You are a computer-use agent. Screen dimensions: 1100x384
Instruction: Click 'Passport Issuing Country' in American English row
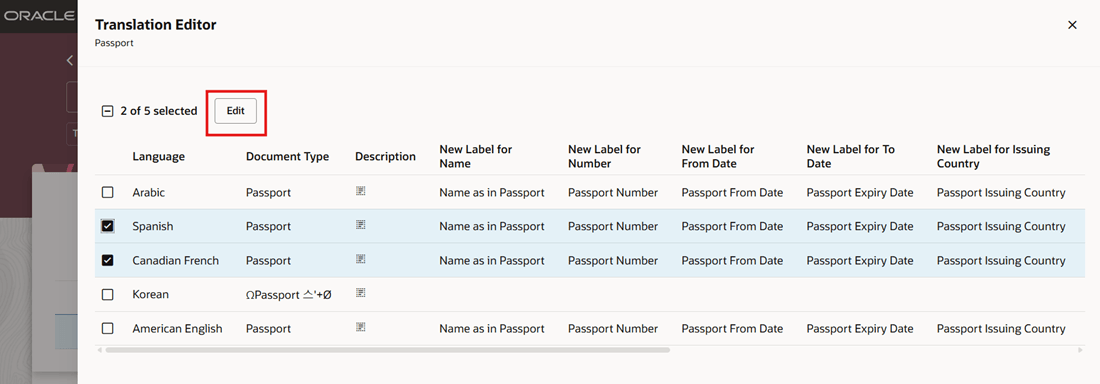[x=1001, y=329]
